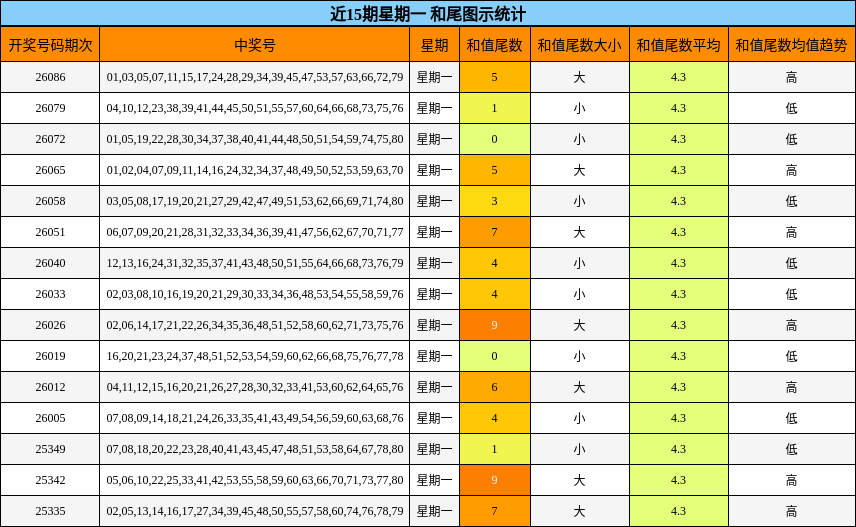
Task: Select issue number 26065
Action: click(50, 170)
